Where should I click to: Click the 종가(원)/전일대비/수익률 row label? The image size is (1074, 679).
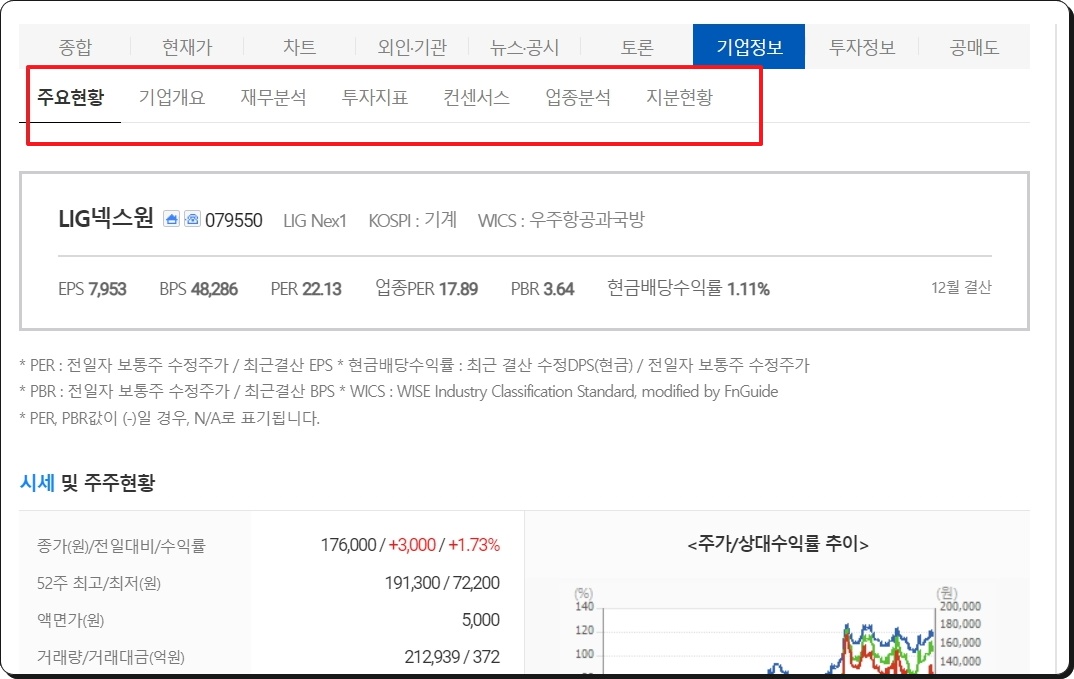121,546
